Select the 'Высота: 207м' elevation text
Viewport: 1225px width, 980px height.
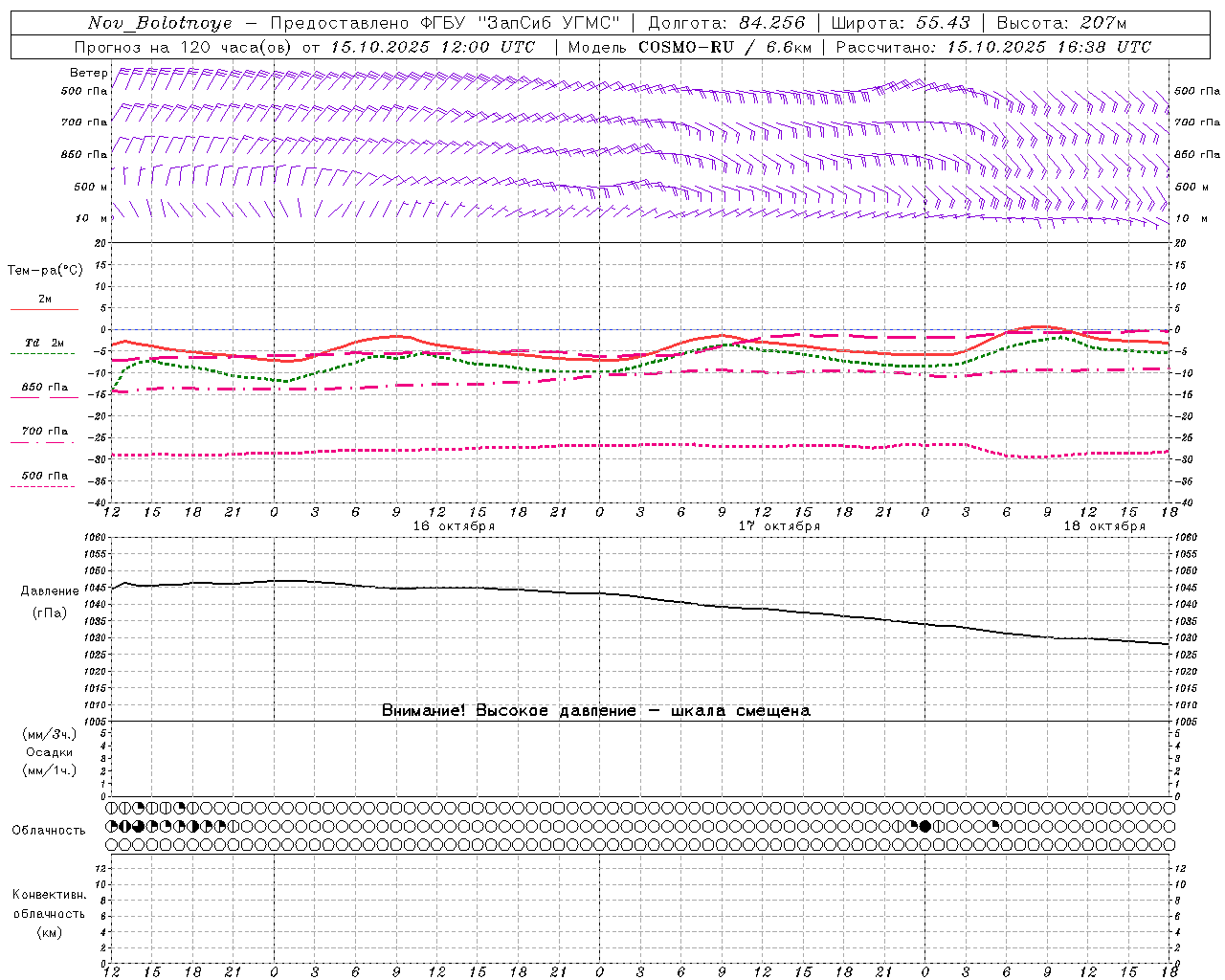click(1061, 23)
